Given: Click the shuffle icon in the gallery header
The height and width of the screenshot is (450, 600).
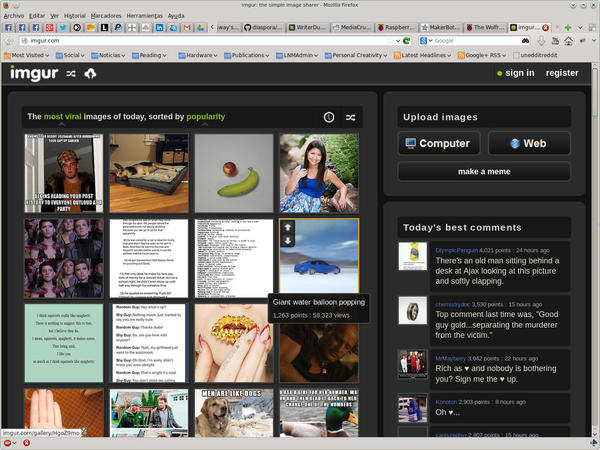Looking at the screenshot, I should [350, 117].
